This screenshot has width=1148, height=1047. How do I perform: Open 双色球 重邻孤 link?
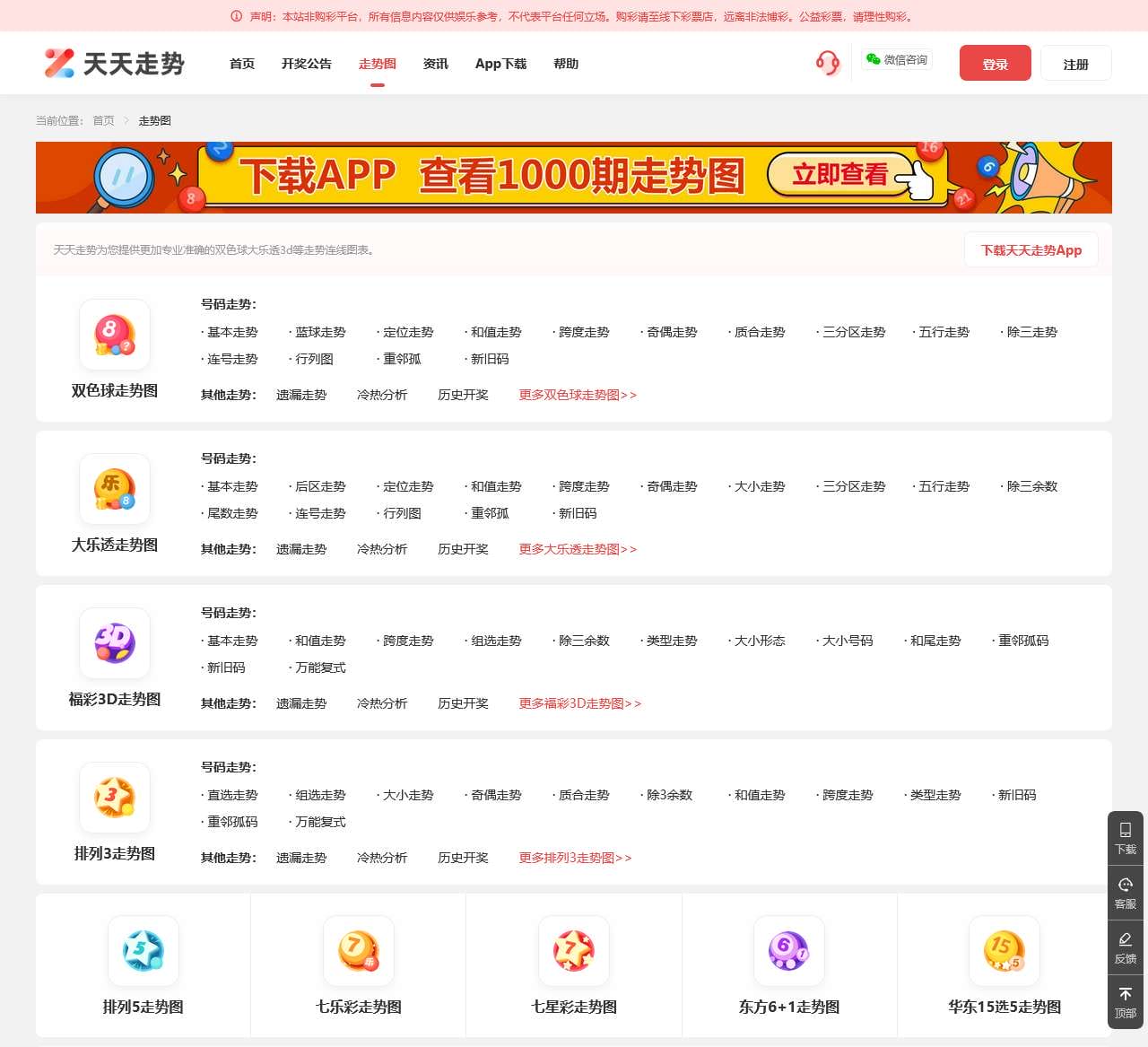tap(399, 359)
